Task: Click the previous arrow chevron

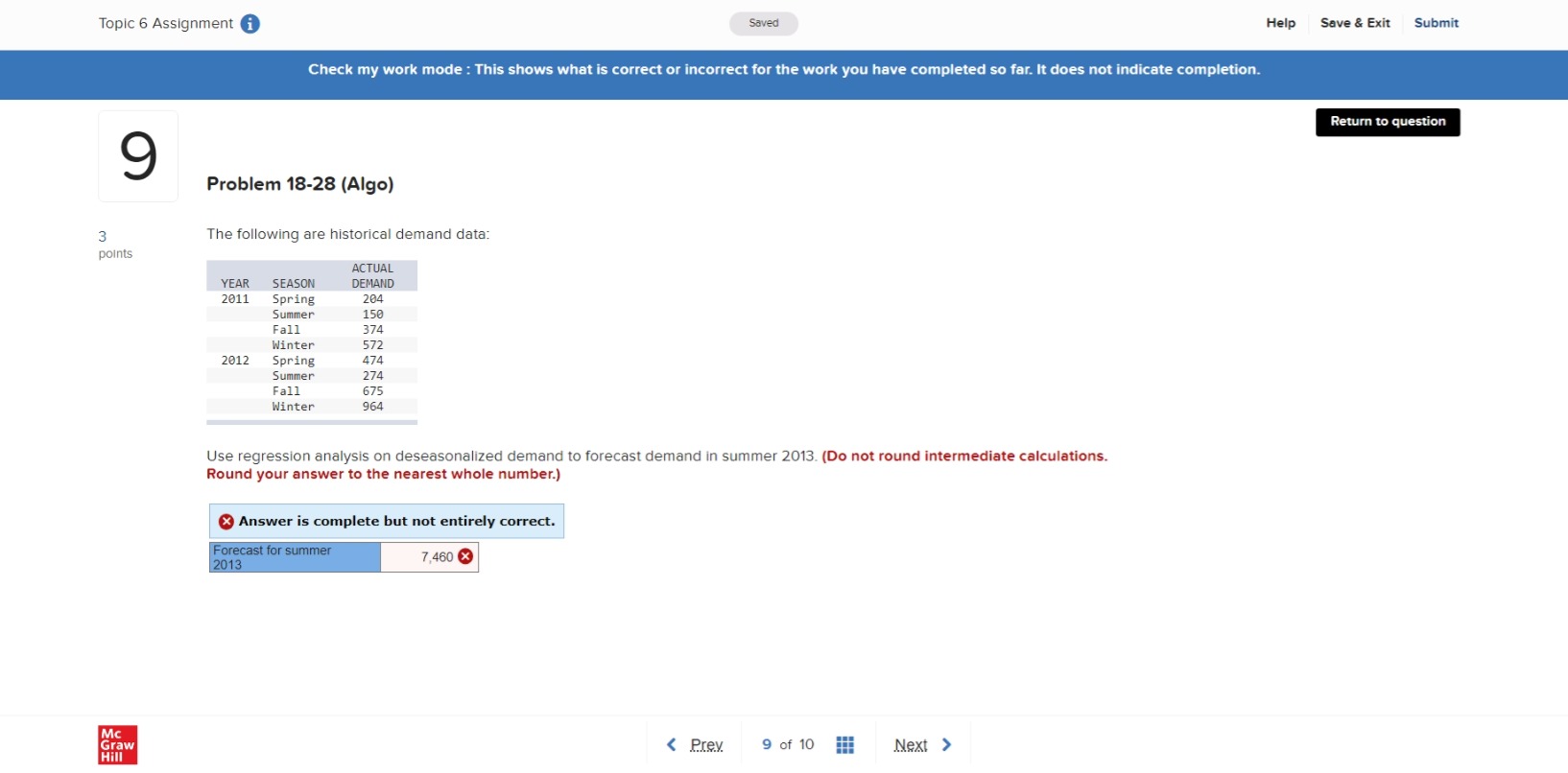Action: pos(672,744)
